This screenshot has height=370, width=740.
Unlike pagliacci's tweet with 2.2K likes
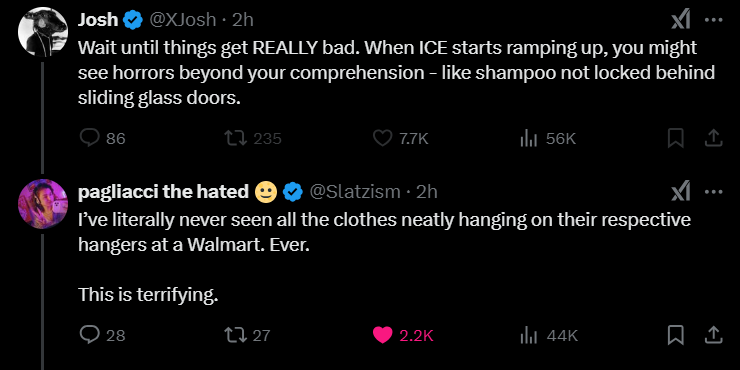(403, 335)
